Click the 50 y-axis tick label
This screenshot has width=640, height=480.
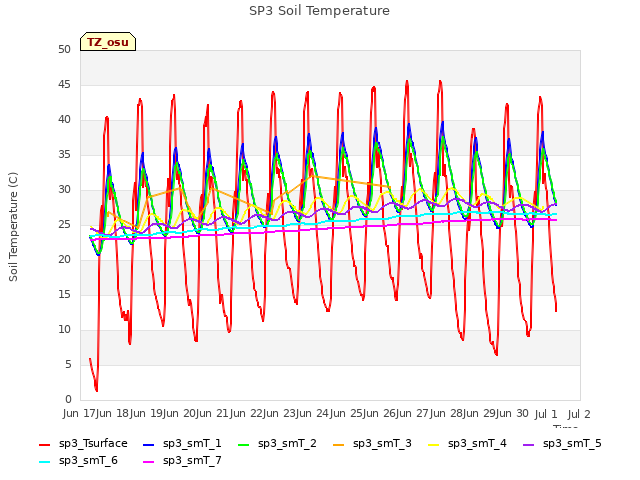[x=64, y=49]
